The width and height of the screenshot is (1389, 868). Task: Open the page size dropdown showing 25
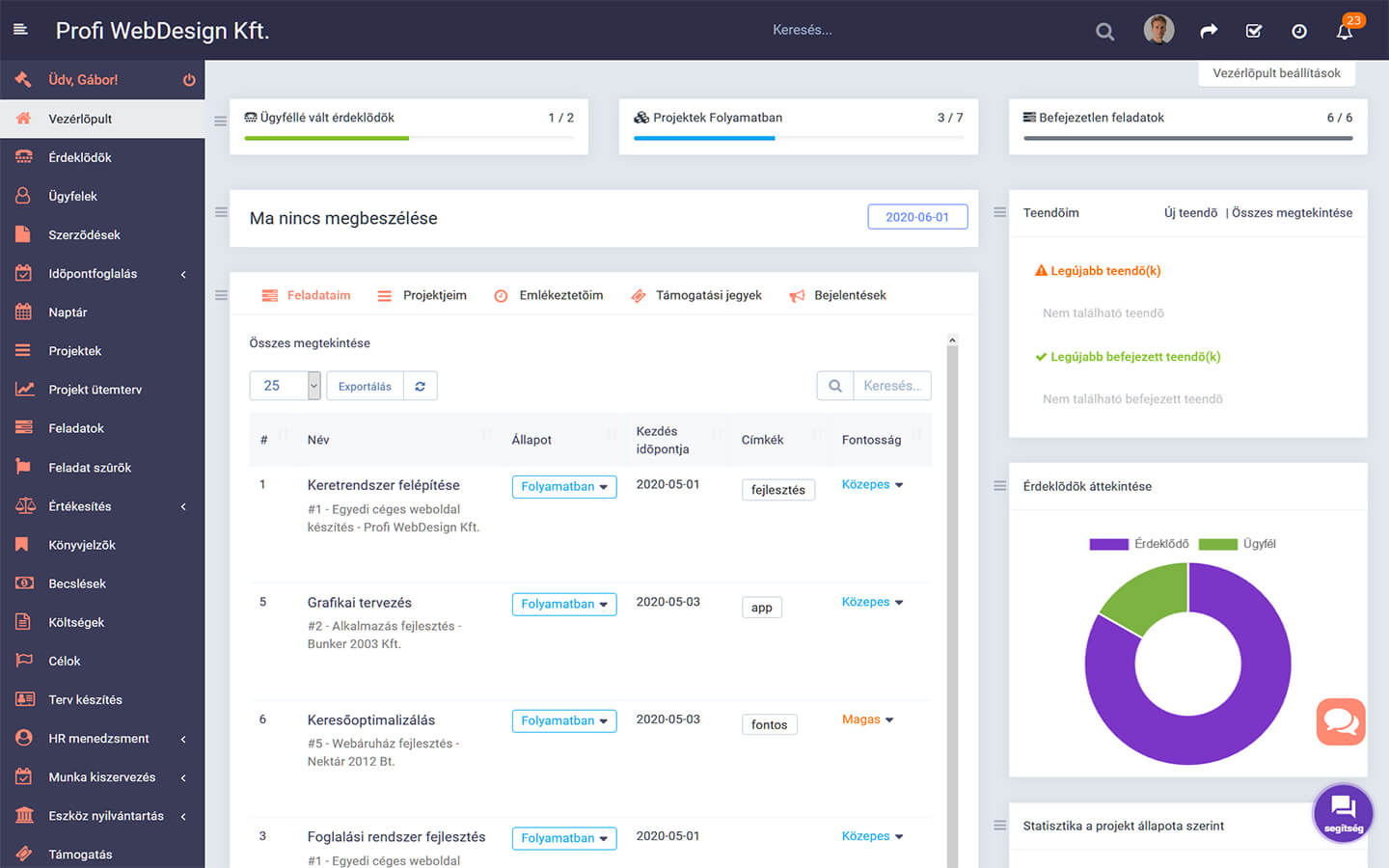(x=285, y=386)
